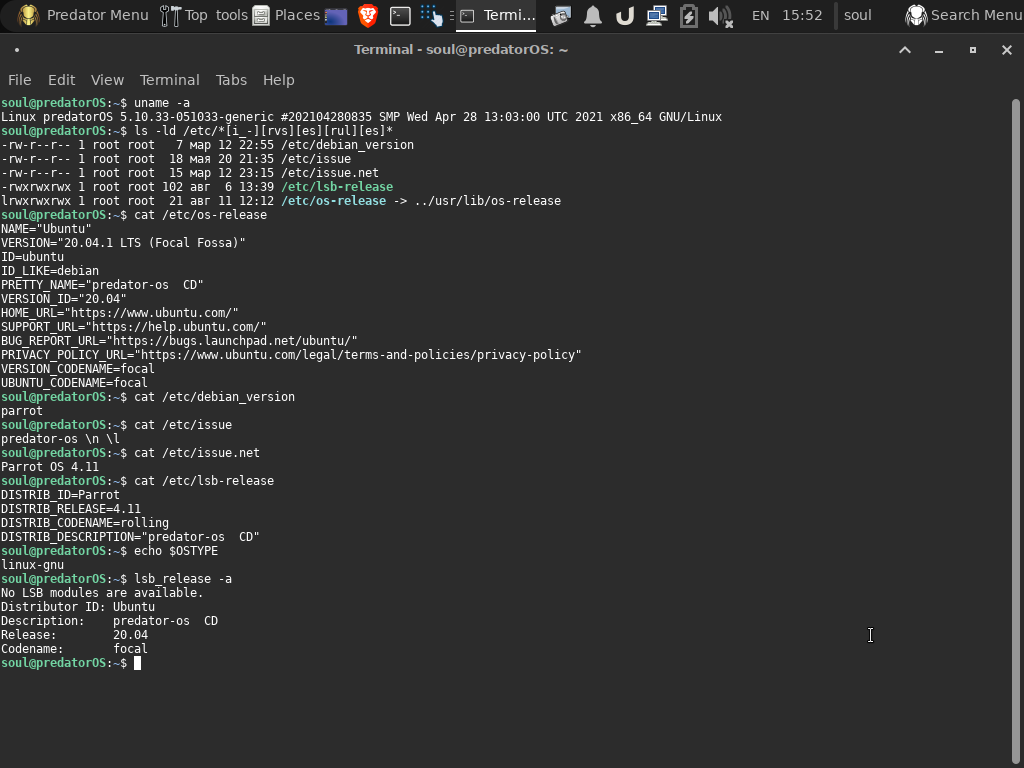Click the /etc/debian_version listing row

click(207, 145)
